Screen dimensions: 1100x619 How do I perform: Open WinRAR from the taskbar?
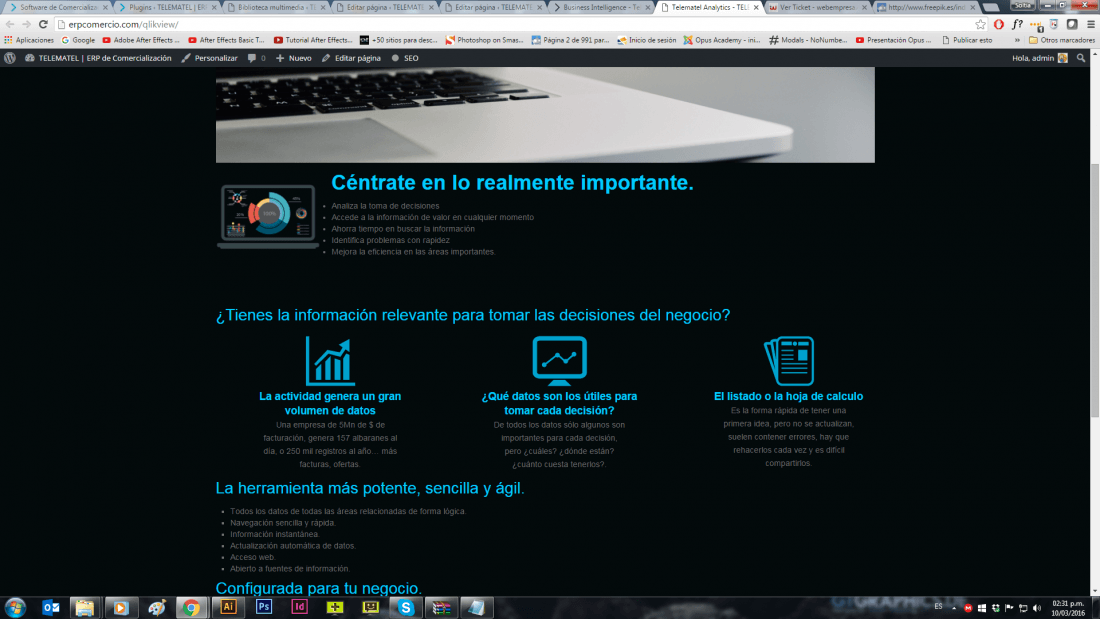point(441,608)
